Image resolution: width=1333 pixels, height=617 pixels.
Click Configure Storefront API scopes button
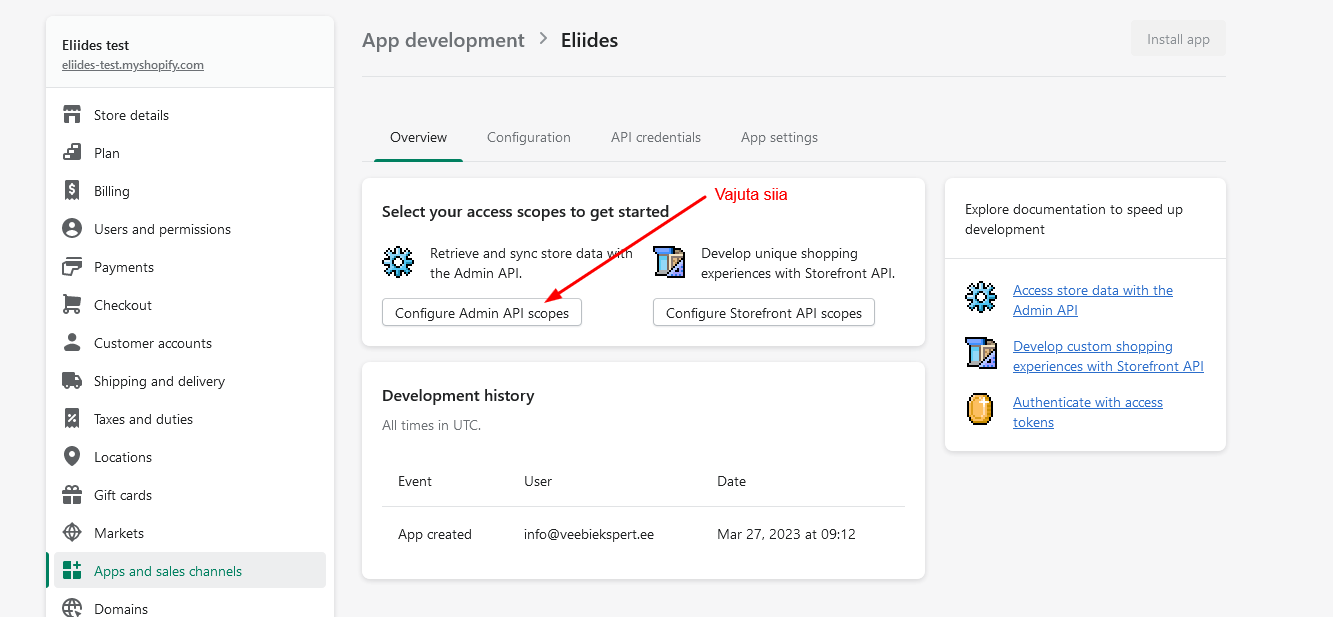pos(763,313)
